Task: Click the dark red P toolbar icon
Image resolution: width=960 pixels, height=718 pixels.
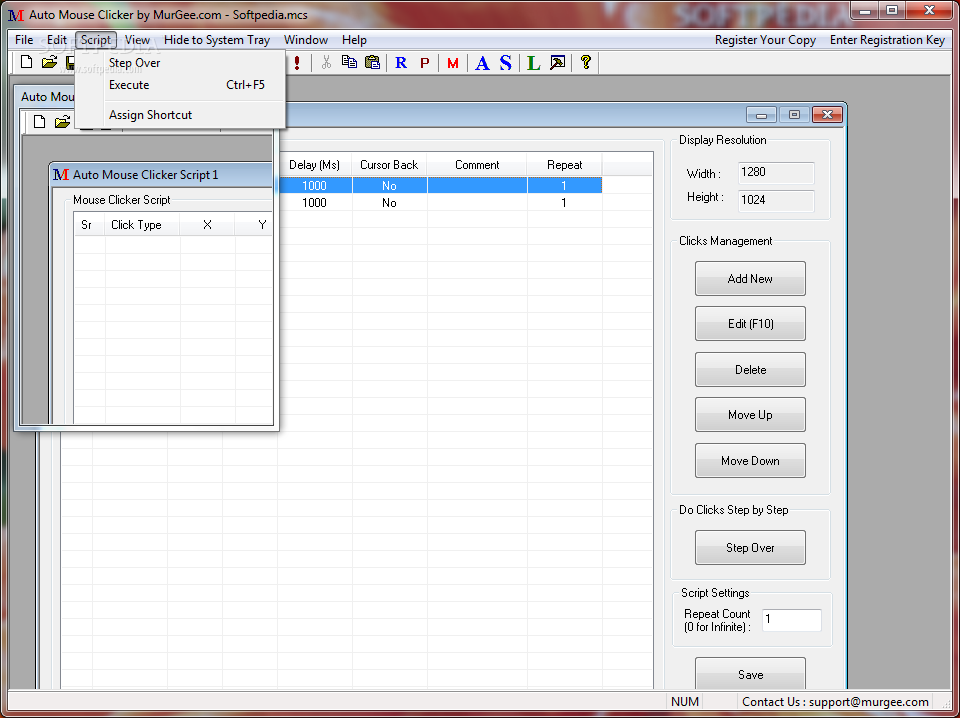Action: click(x=424, y=62)
